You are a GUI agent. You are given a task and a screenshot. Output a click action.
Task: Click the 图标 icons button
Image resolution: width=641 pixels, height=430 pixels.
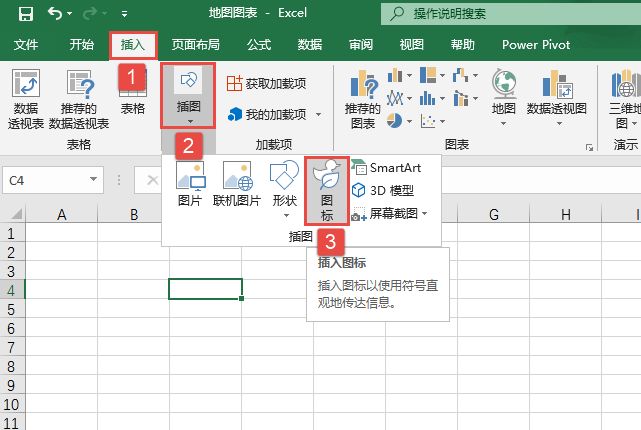coord(327,191)
